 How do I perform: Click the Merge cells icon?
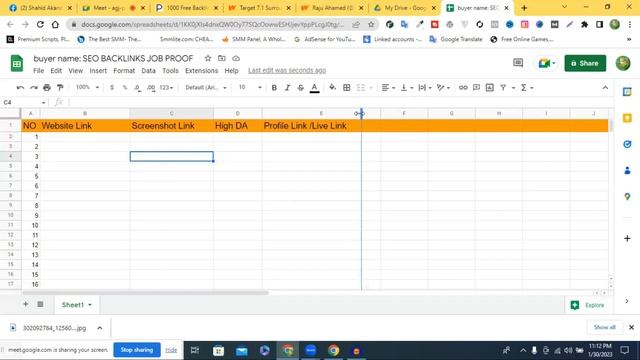(x=361, y=87)
